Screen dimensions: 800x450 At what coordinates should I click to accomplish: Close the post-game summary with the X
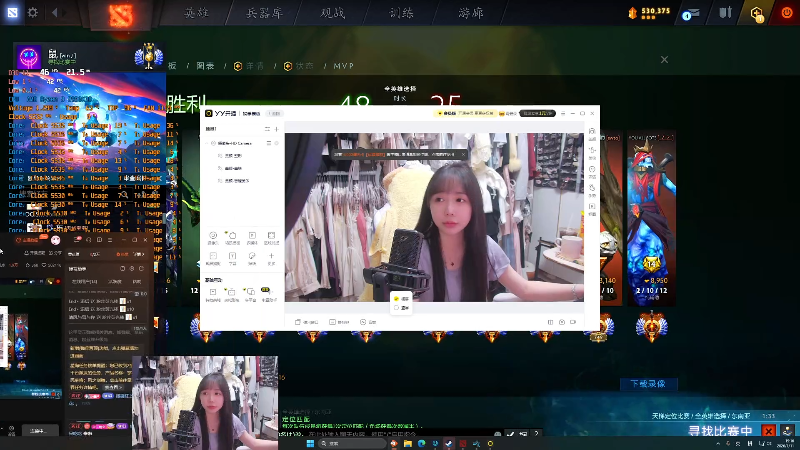click(664, 60)
